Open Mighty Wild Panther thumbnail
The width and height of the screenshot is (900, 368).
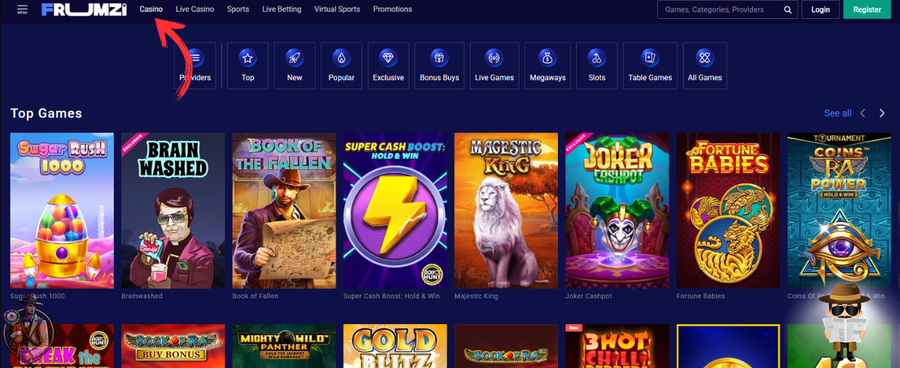pyautogui.click(x=284, y=346)
